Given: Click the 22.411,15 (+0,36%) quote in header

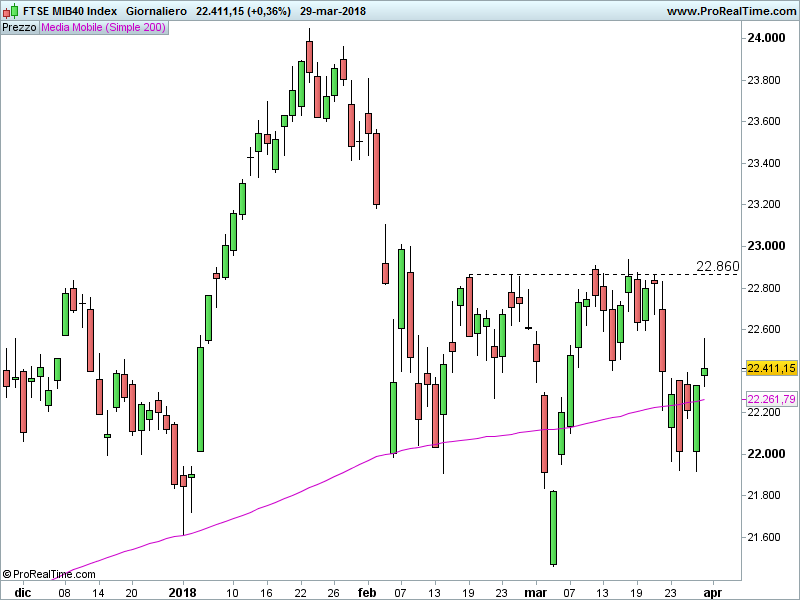Looking at the screenshot, I should [243, 11].
